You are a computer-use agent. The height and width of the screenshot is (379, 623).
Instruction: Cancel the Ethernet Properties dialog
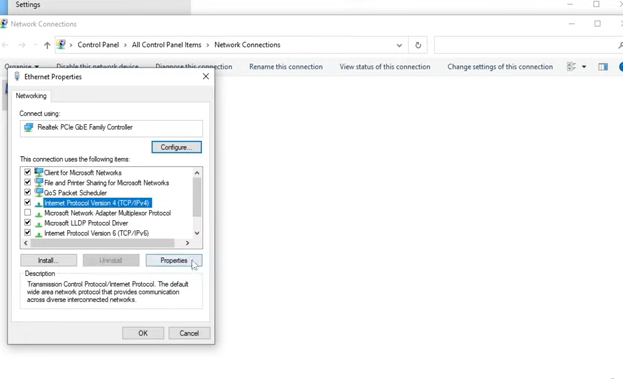pyautogui.click(x=189, y=333)
